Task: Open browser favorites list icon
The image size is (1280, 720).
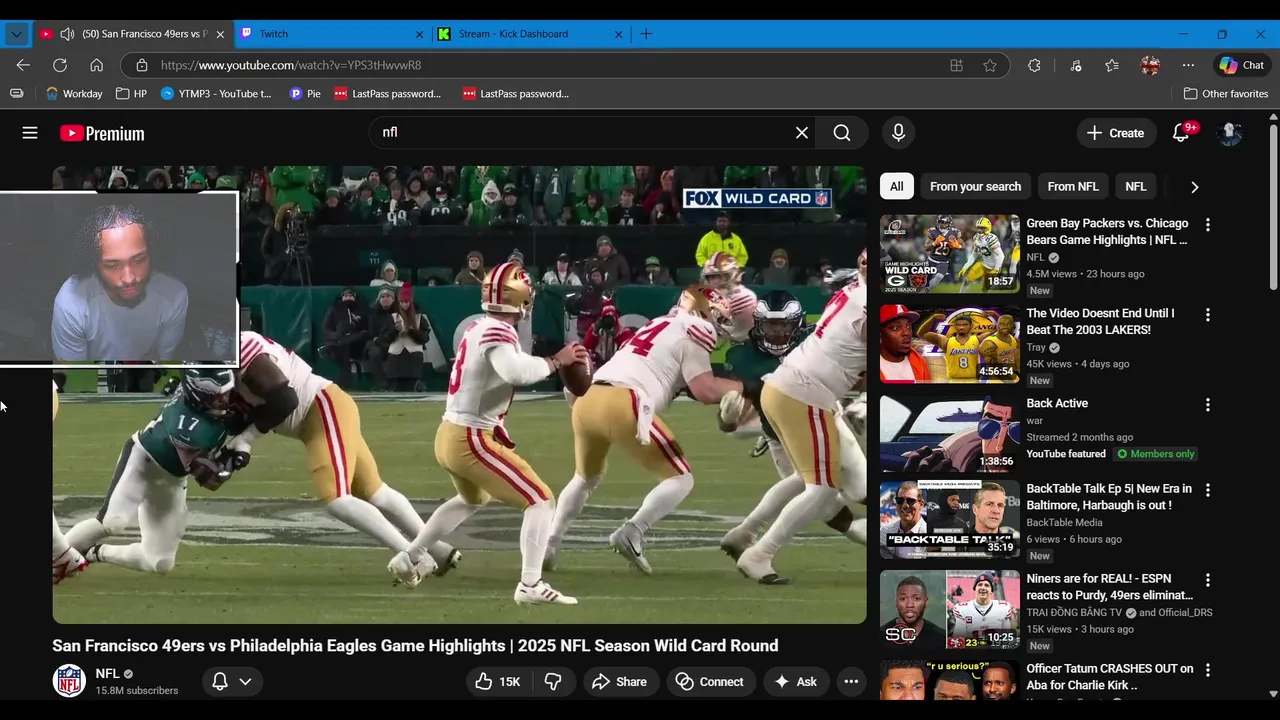Action: (x=1112, y=65)
